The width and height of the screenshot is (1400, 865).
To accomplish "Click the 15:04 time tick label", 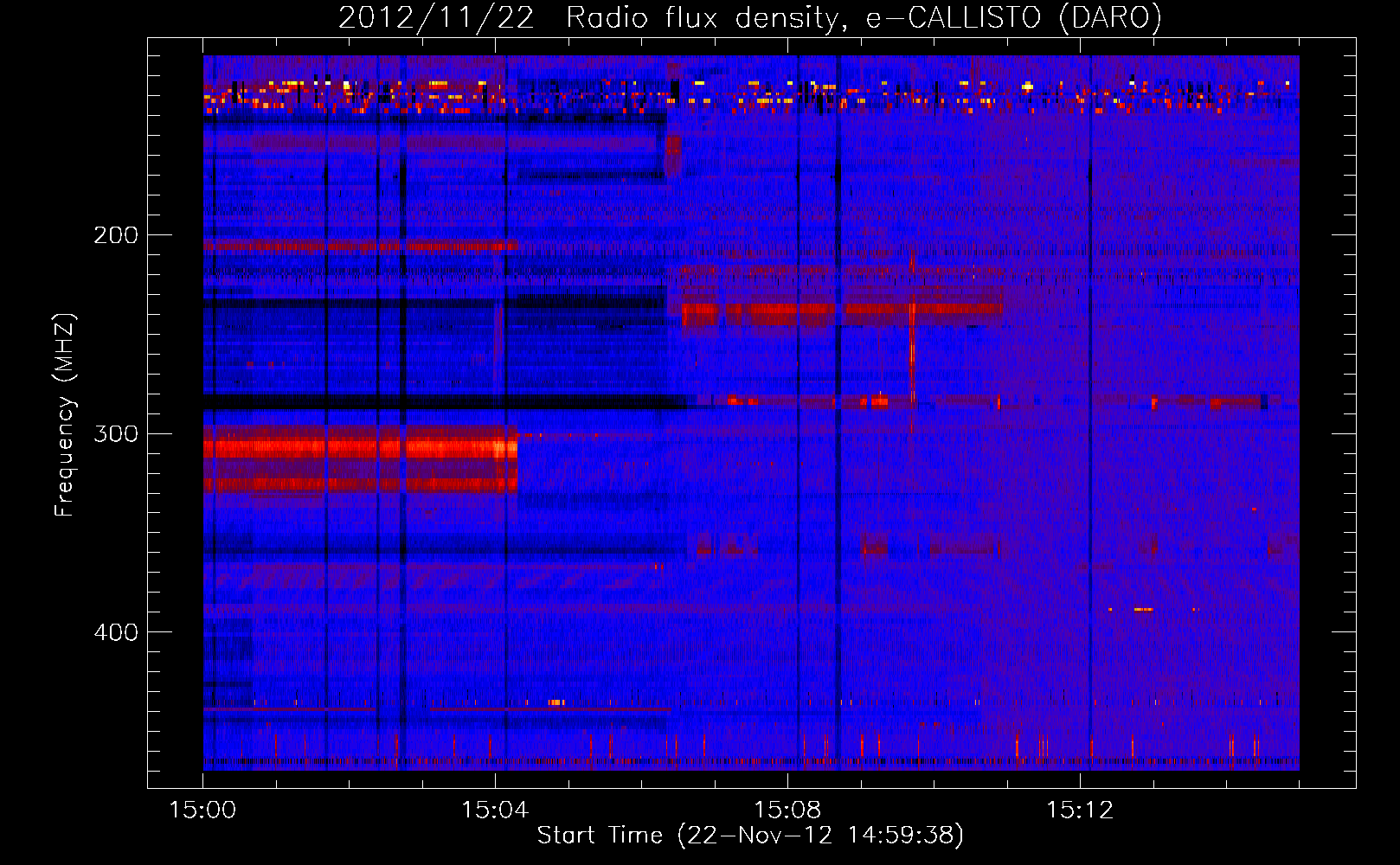I will 495,810.
